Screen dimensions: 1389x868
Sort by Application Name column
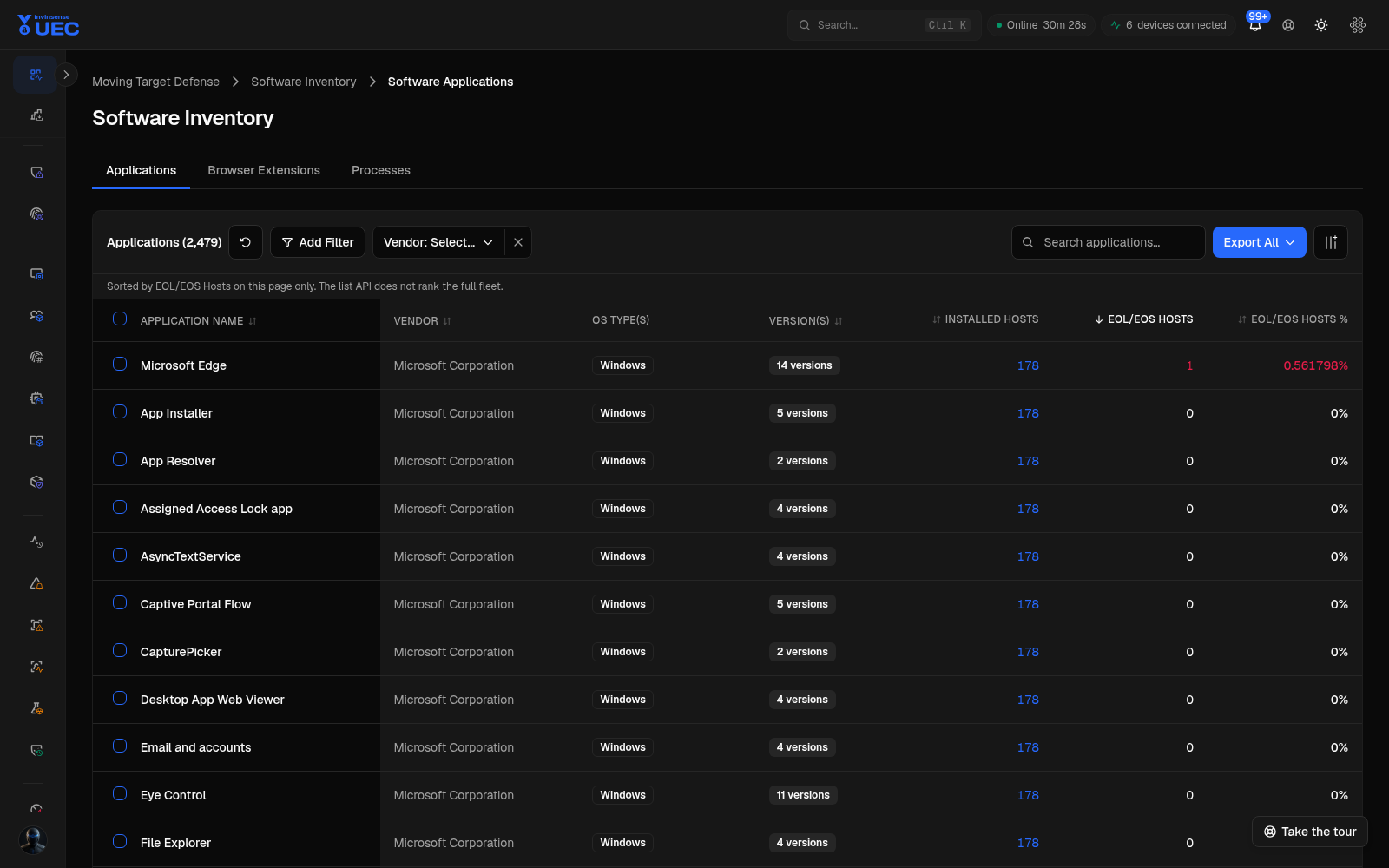(198, 321)
